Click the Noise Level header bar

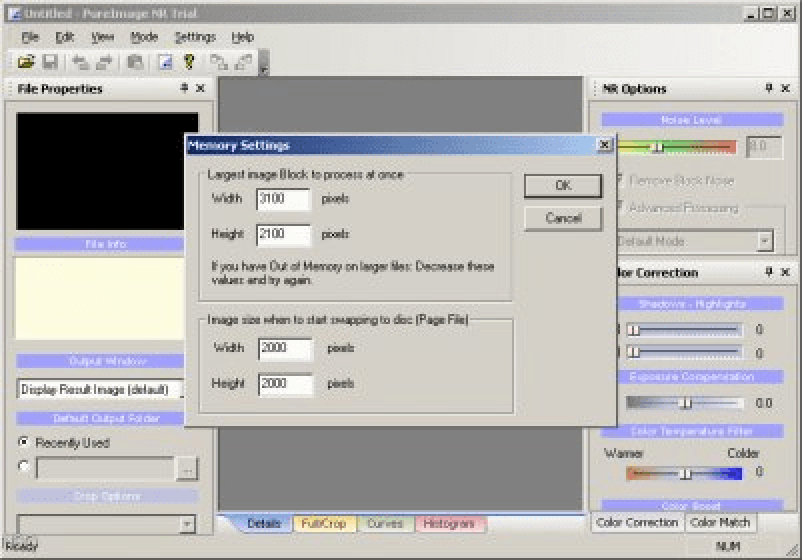pos(692,120)
